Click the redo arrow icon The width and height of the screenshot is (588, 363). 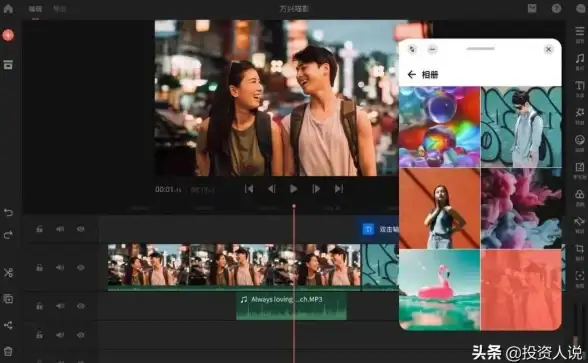click(8, 235)
